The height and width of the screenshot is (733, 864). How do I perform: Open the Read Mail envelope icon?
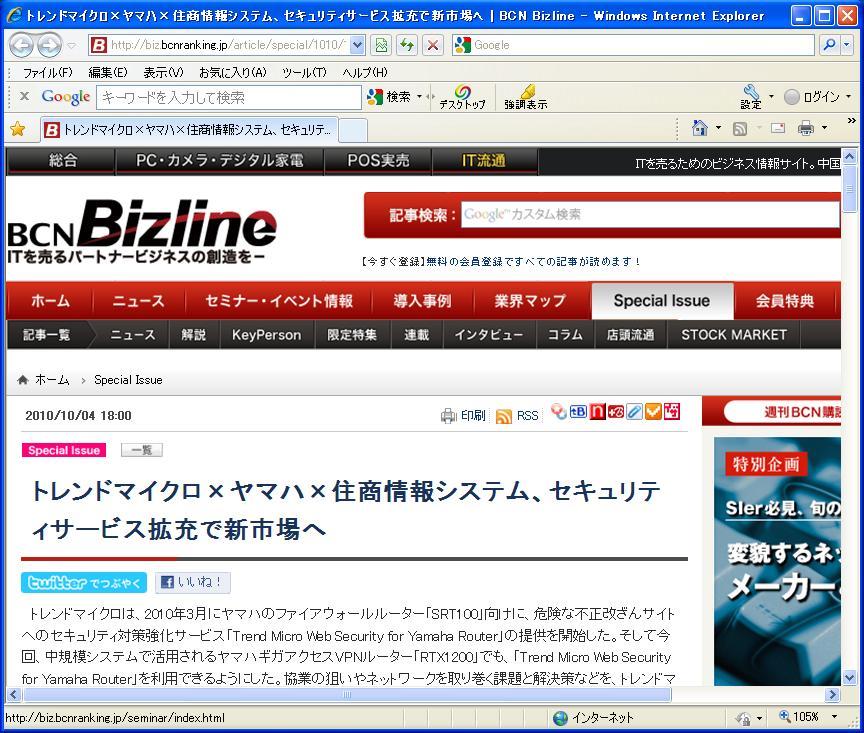click(x=778, y=128)
